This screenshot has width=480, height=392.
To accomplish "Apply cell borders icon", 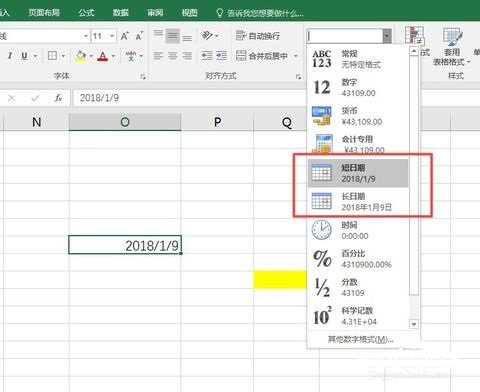I will 52,56.
